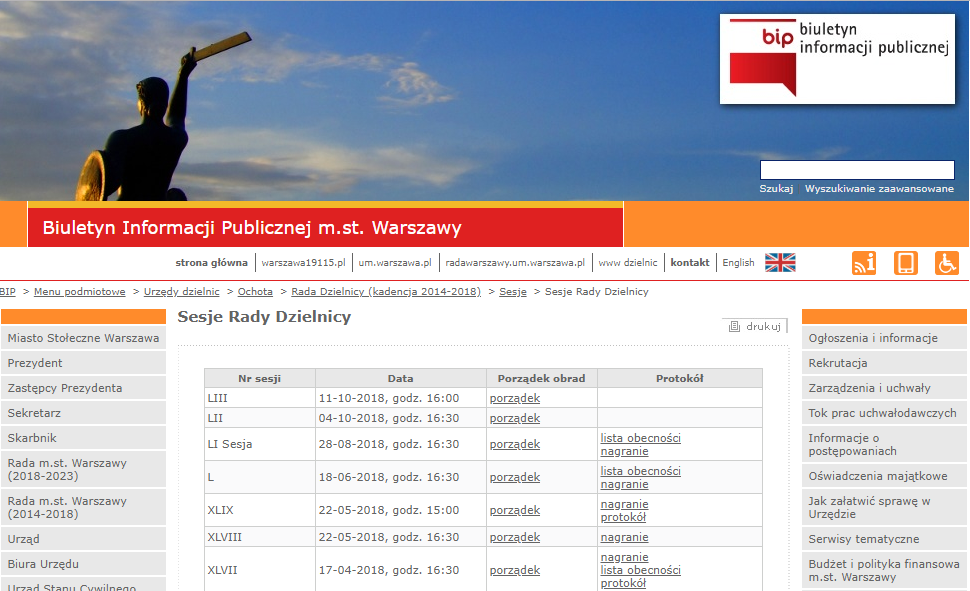Click the drukuj print button

click(x=755, y=326)
